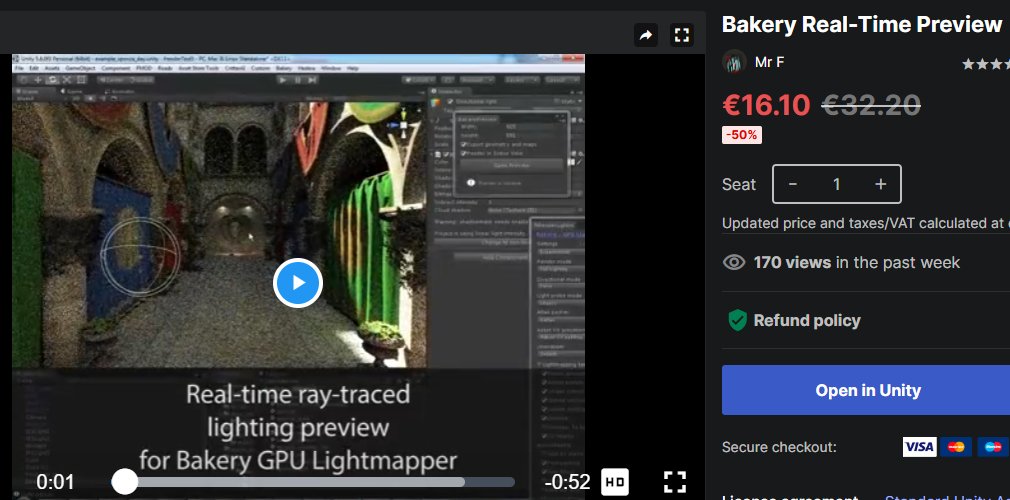The image size is (1010, 500).
Task: Open the Mr F publisher avatar
Action: [x=734, y=62]
